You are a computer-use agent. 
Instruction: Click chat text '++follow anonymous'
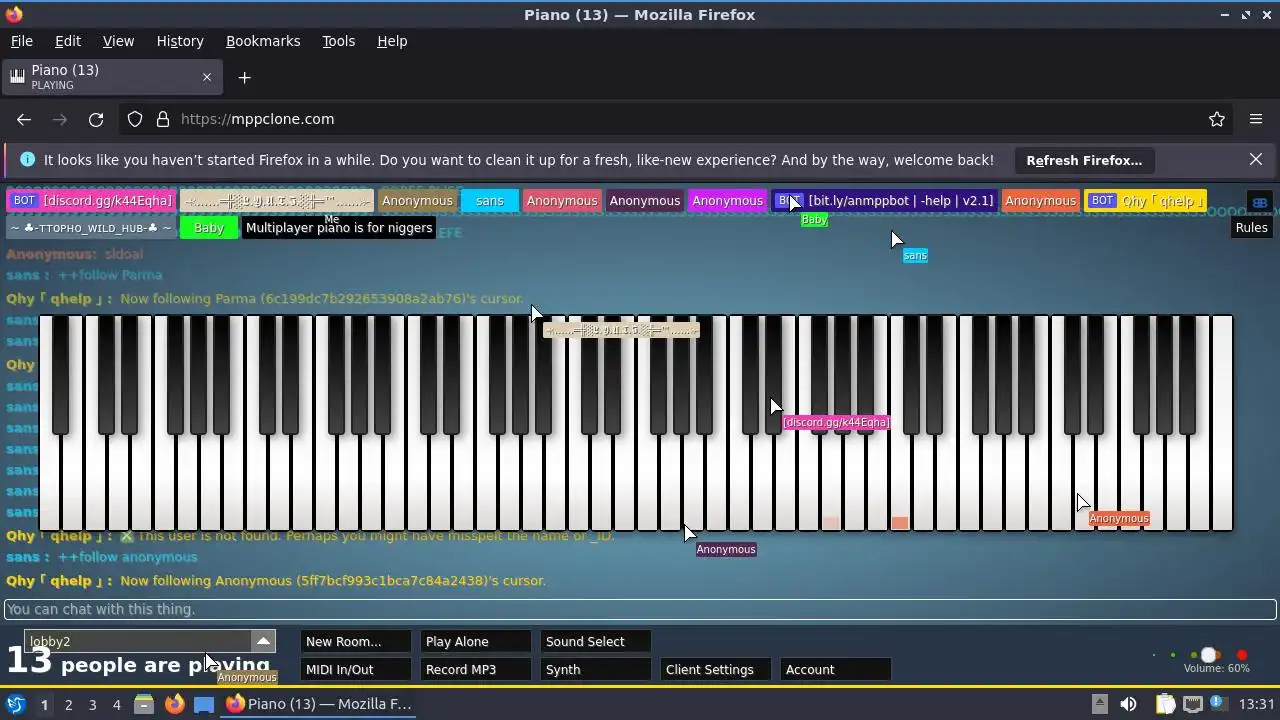pos(127,557)
